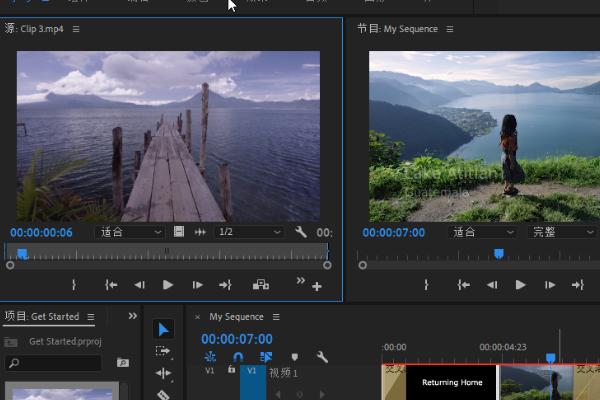Toggle the V1 track lock
Screen dimensions: 600x400
click(231, 369)
